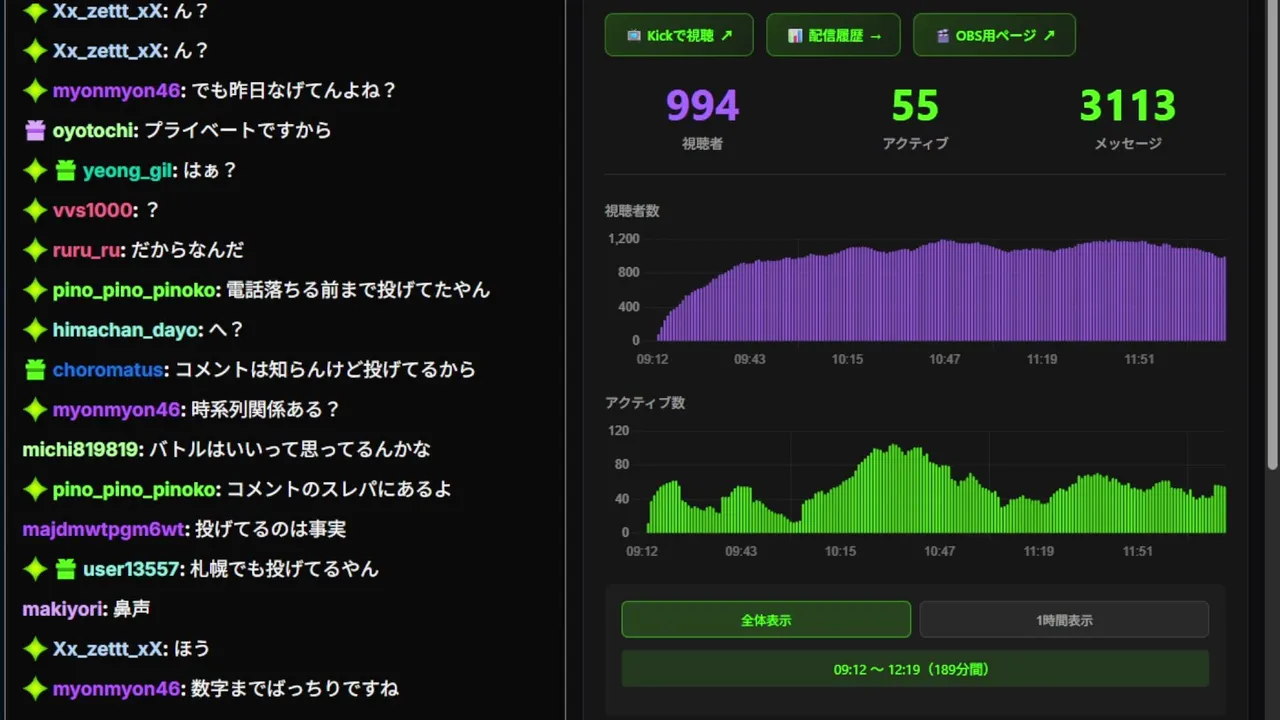Click the message 電話落ちる前まで投げてたやん
1280x720 pixels.
coord(358,290)
